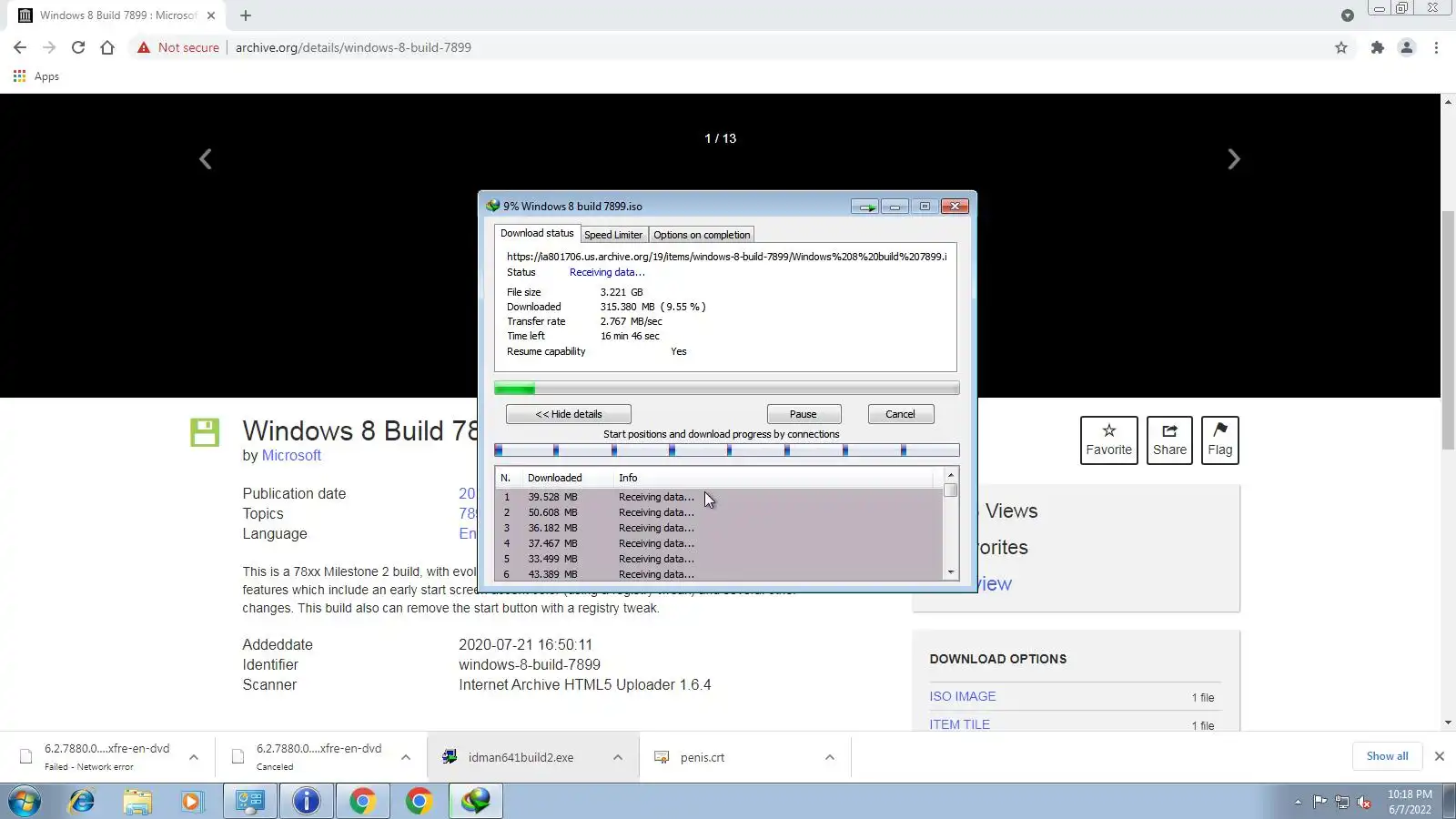Open the network tray icon
This screenshot has height=819, width=1456.
click(1341, 802)
